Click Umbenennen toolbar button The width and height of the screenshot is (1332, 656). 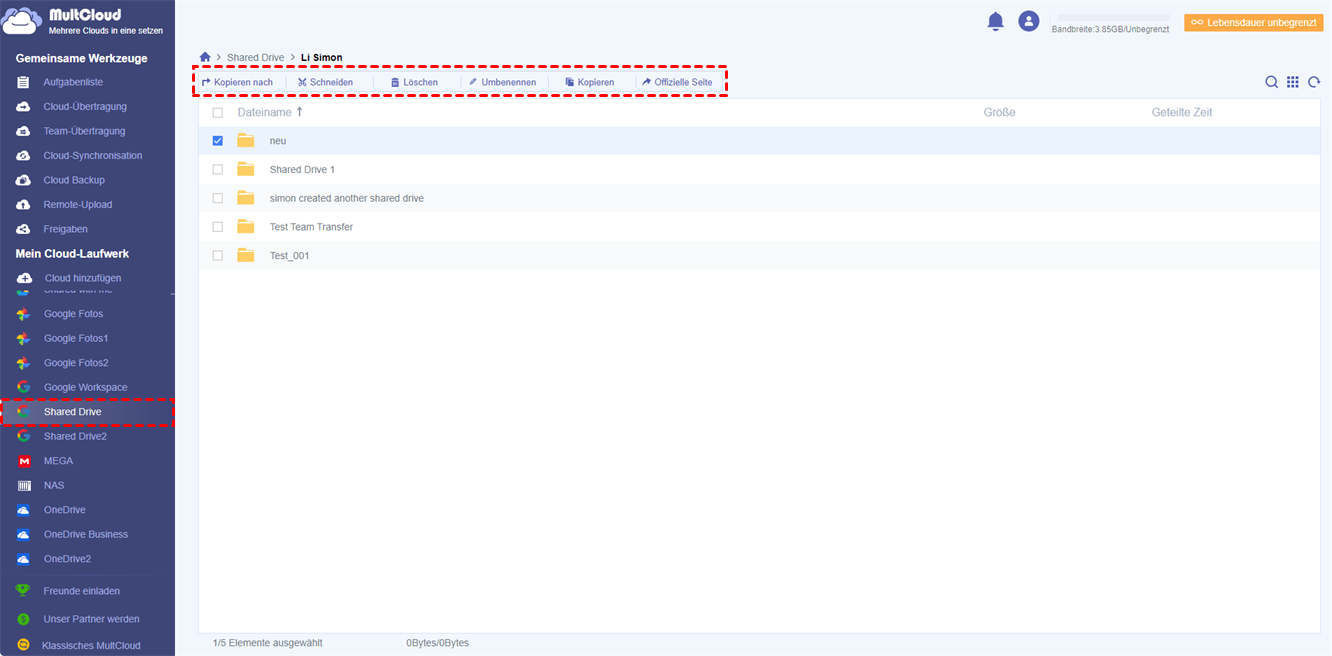[502, 82]
